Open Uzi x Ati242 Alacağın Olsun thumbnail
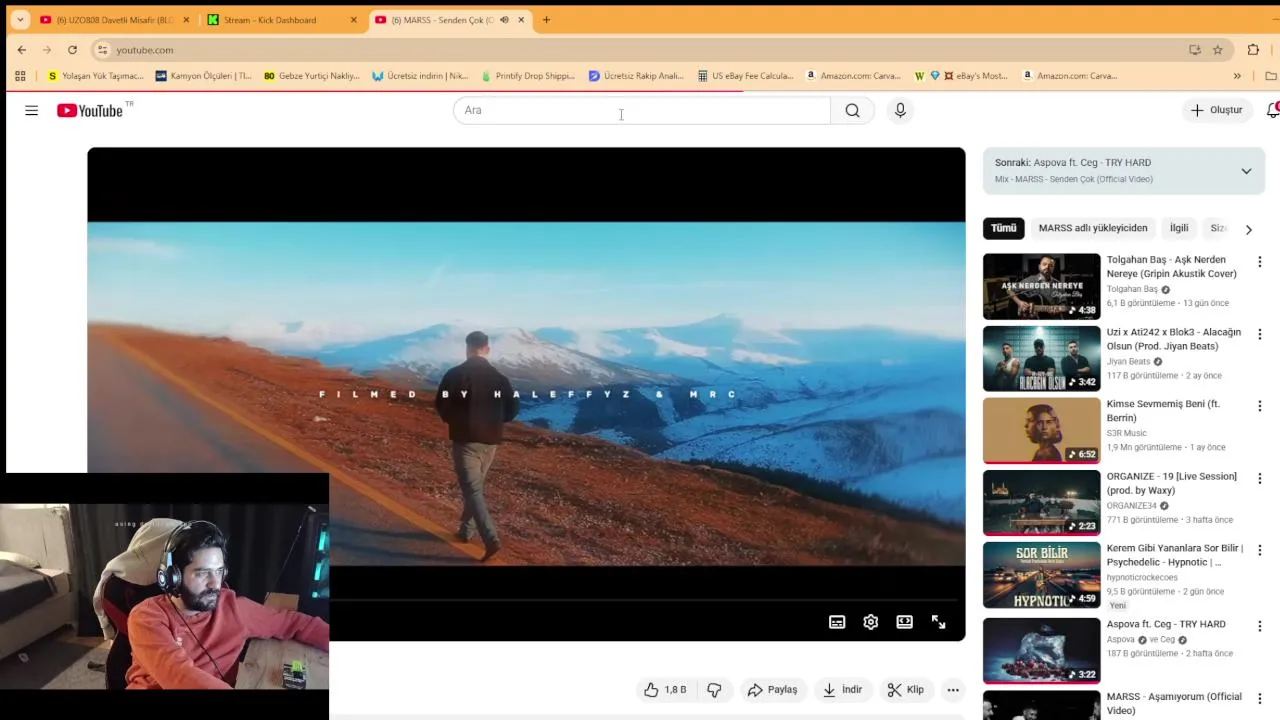This screenshot has width=1280, height=720. click(x=1041, y=359)
